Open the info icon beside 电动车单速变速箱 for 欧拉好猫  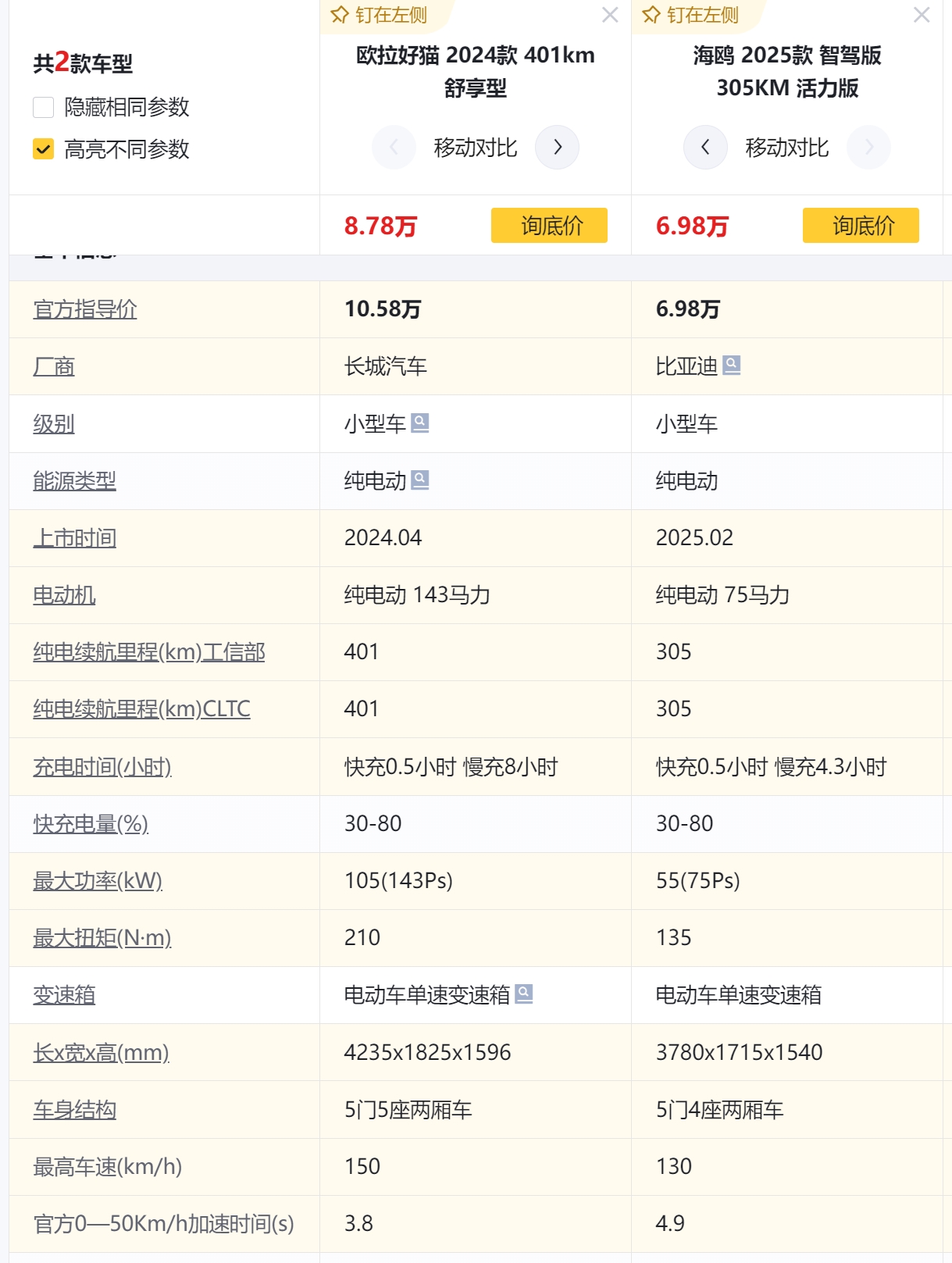pyautogui.click(x=524, y=994)
